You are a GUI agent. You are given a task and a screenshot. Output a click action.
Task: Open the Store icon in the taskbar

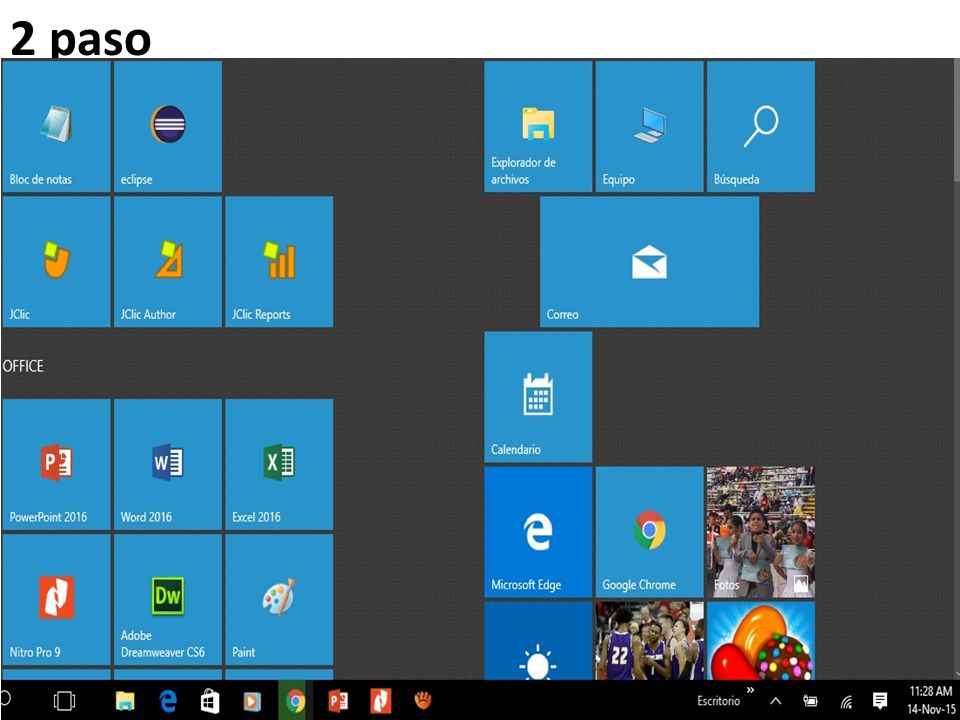point(210,701)
